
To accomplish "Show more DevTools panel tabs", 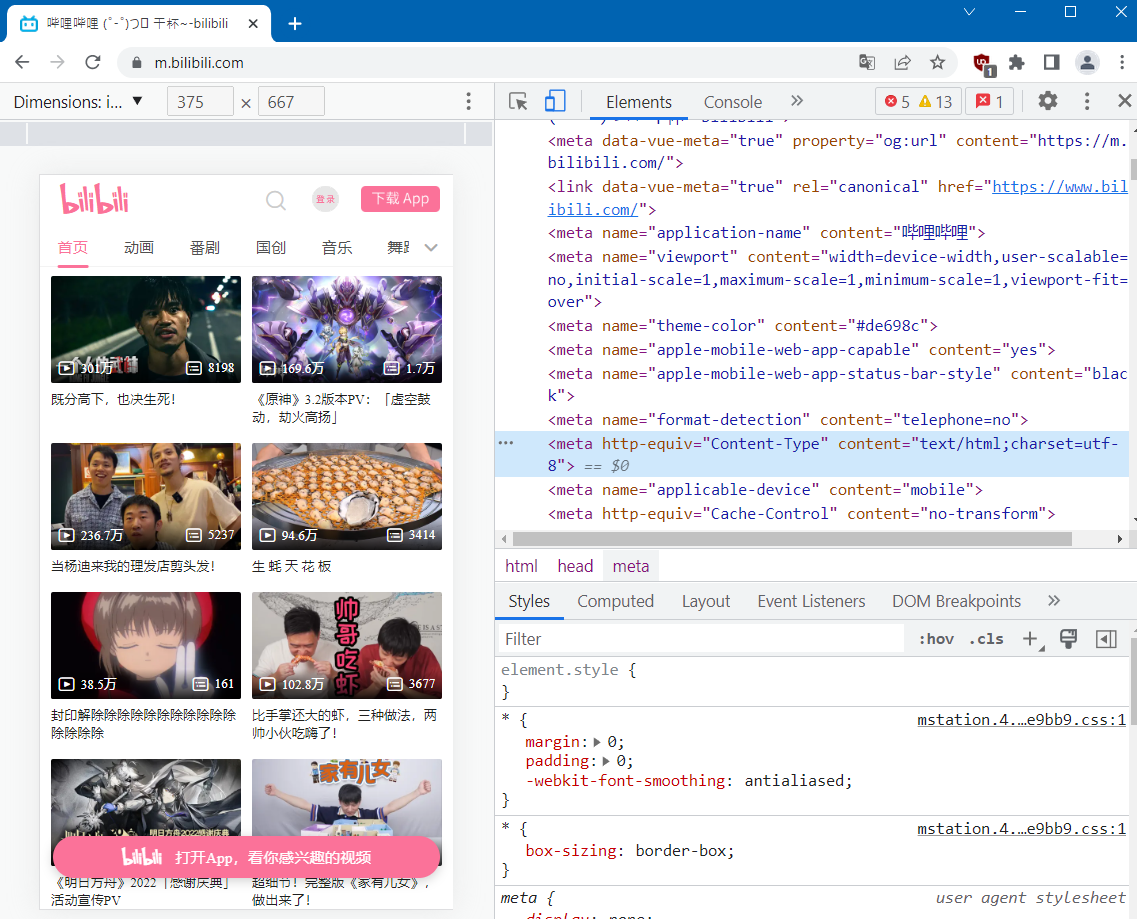I will tap(797, 101).
